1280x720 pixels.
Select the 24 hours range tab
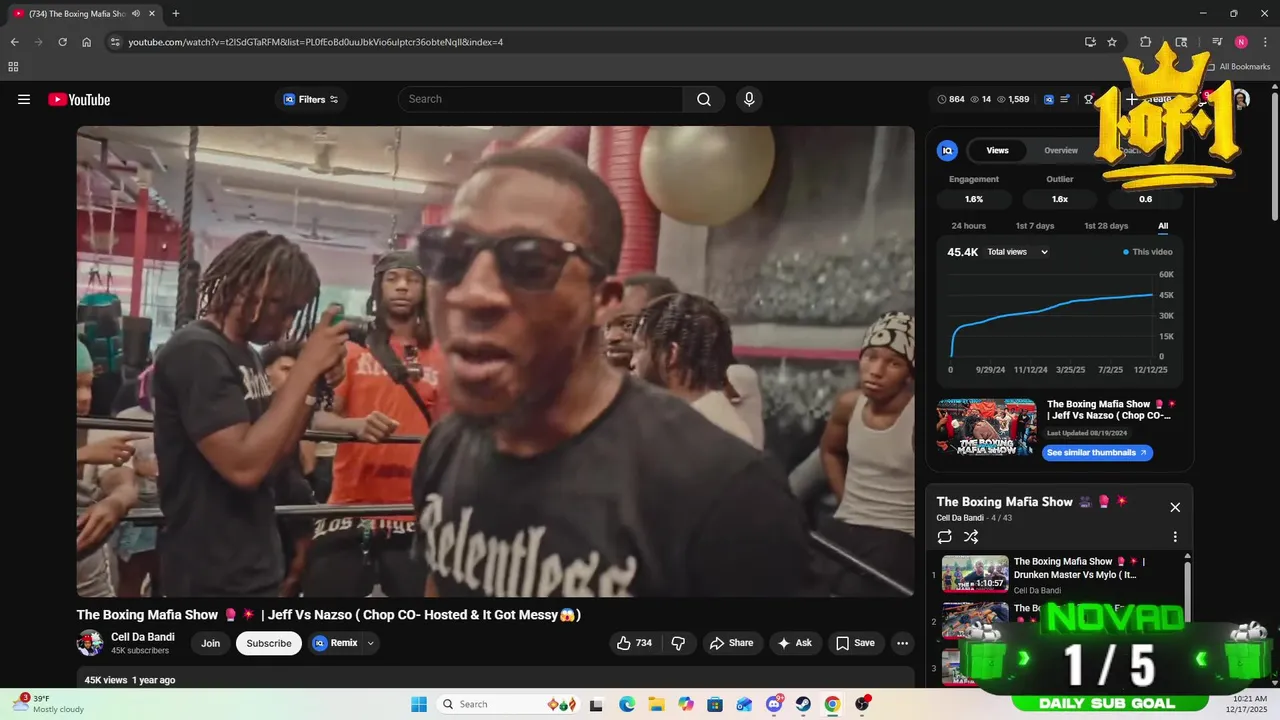click(x=968, y=226)
